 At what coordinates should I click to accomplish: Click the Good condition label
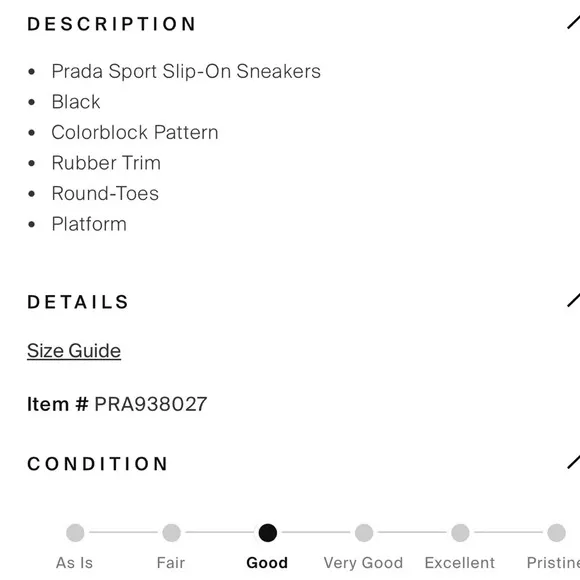click(267, 563)
